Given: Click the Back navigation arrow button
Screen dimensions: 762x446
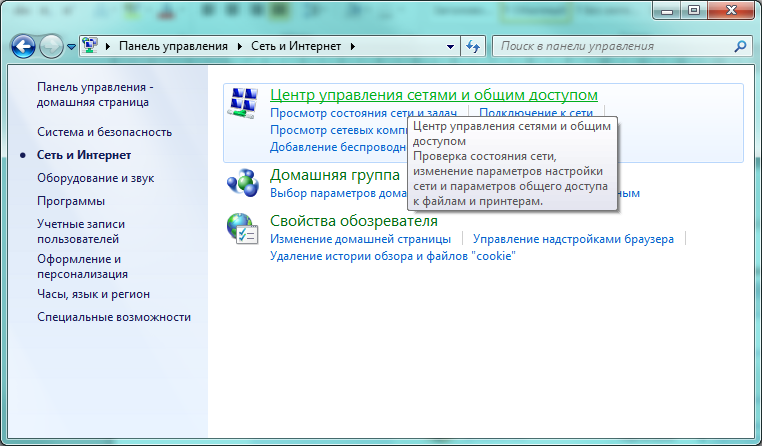Looking at the screenshot, I should 23,47.
